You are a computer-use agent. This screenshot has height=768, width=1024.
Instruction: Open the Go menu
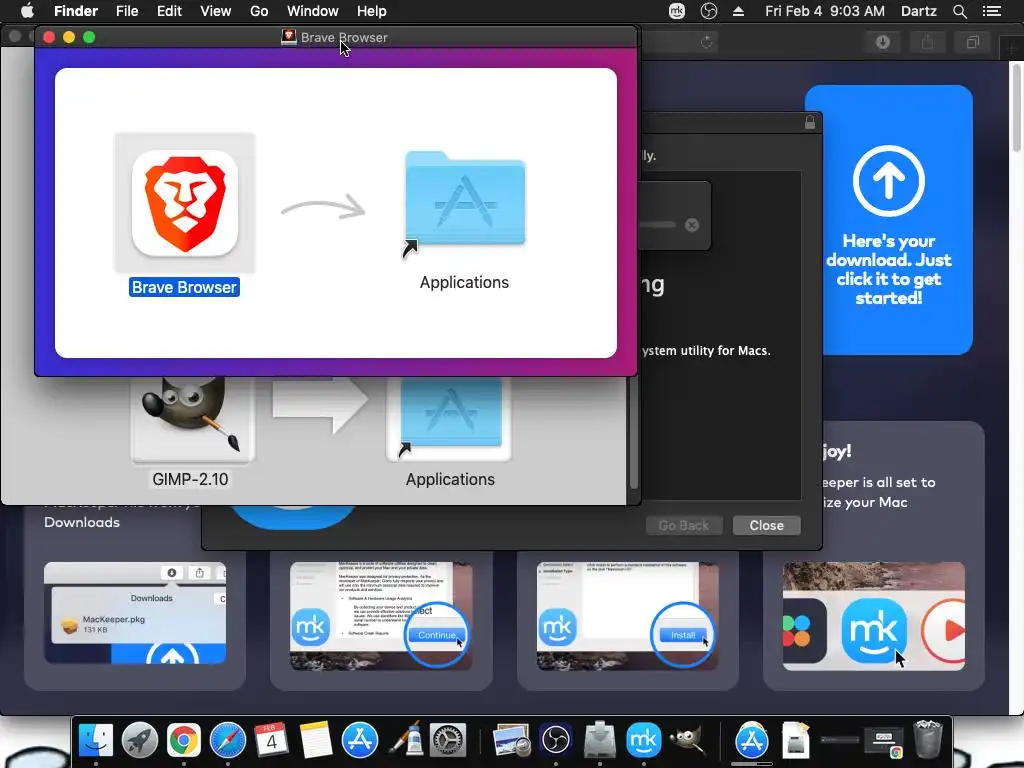pos(259,11)
